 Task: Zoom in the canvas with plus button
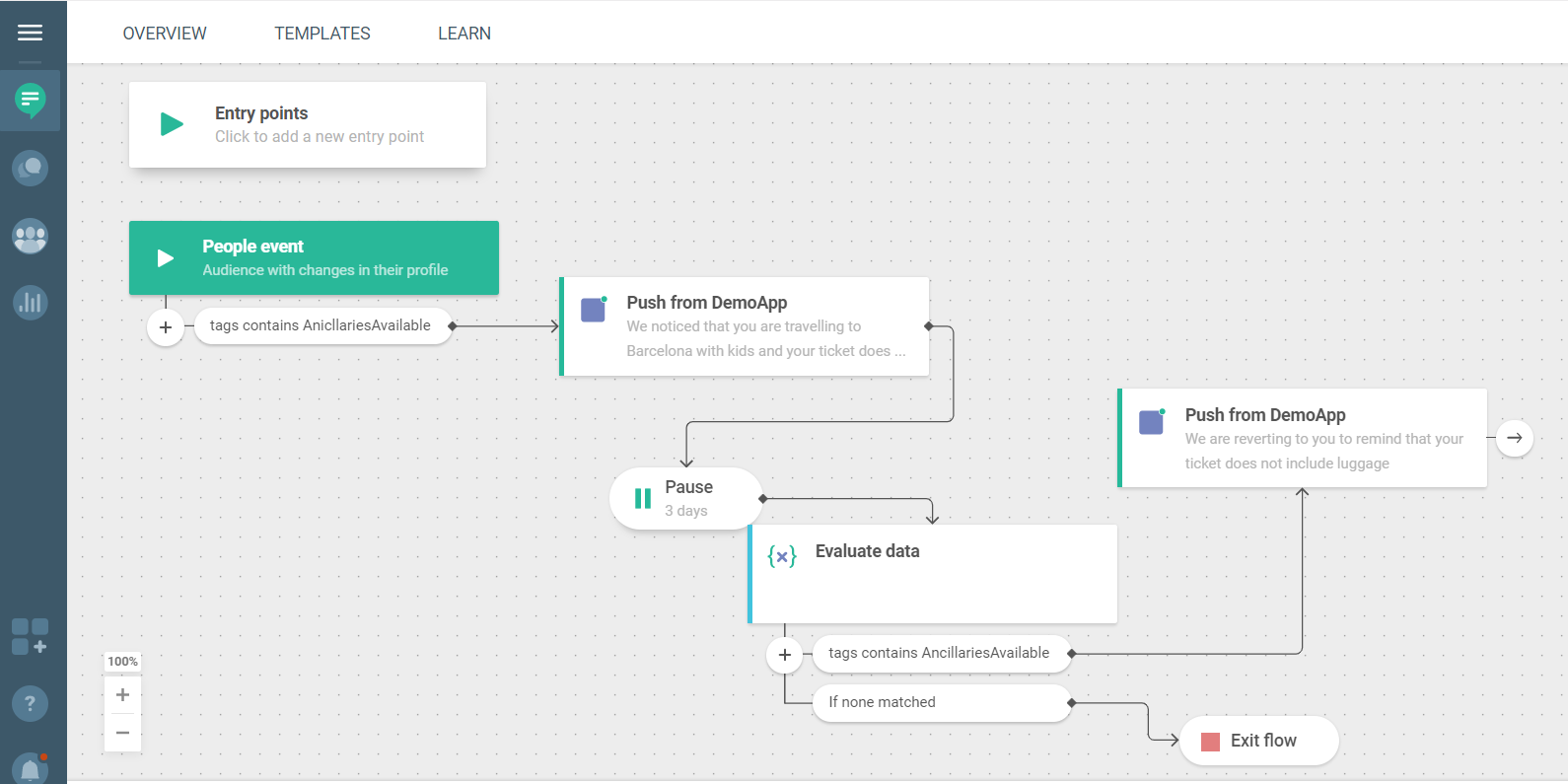[123, 695]
